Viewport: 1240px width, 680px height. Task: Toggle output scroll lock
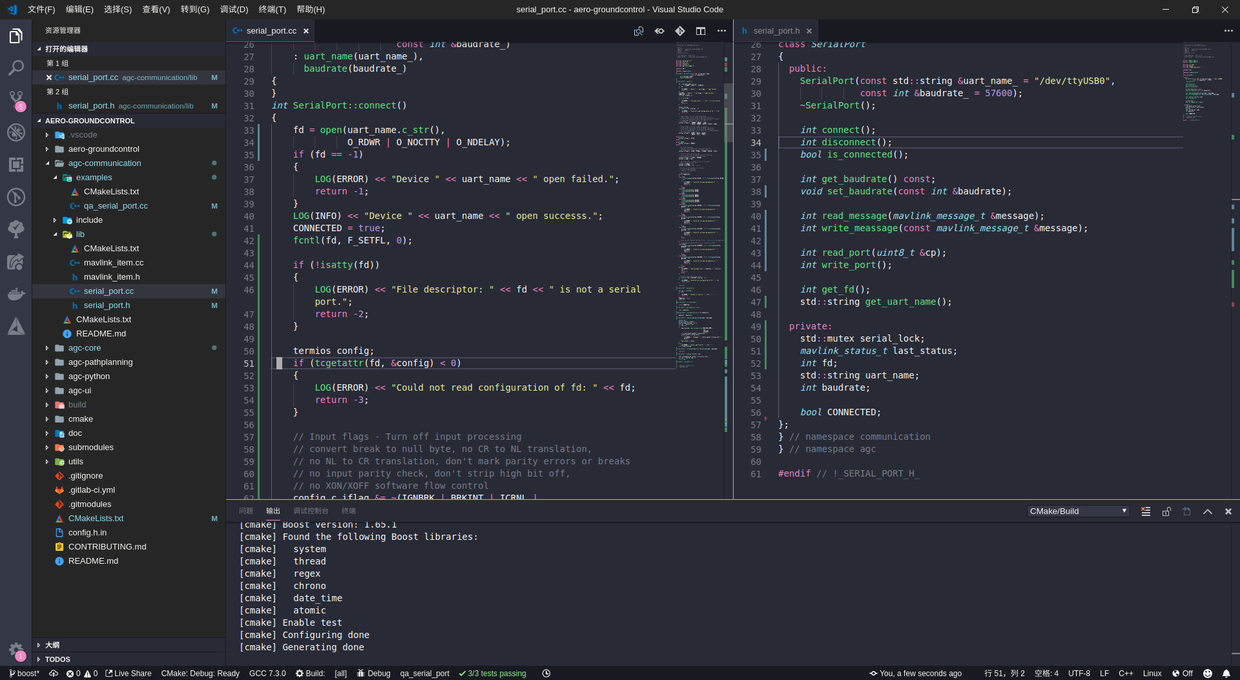coord(1166,511)
